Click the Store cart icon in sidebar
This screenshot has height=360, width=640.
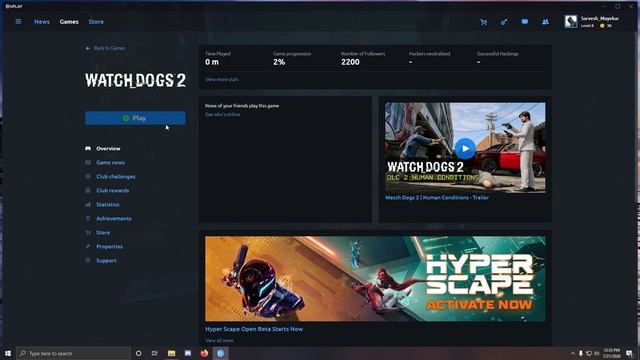(x=88, y=233)
